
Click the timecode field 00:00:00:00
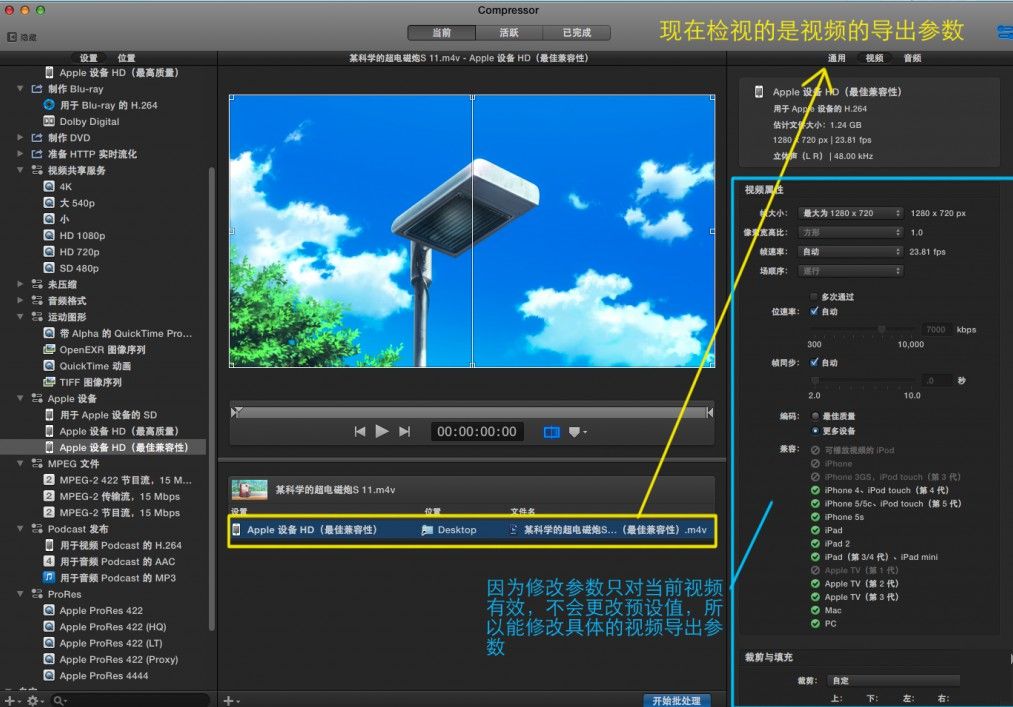[x=477, y=432]
